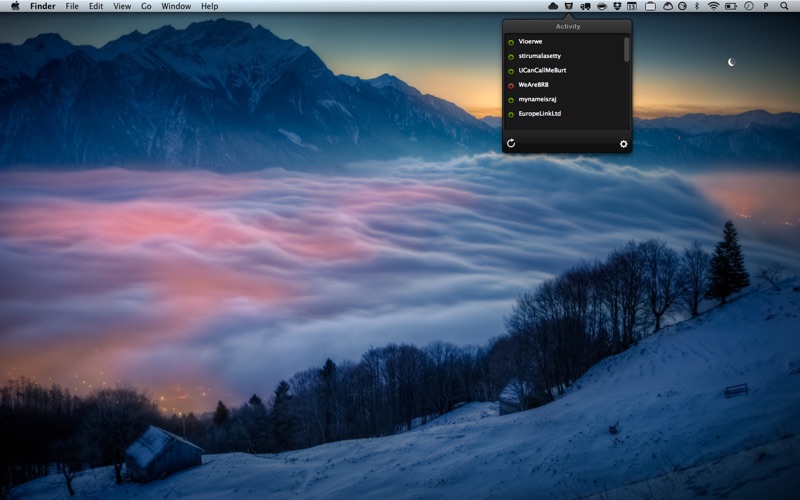The height and width of the screenshot is (500, 800).
Task: Open Spotlight search magnifier icon
Action: coord(784,6)
